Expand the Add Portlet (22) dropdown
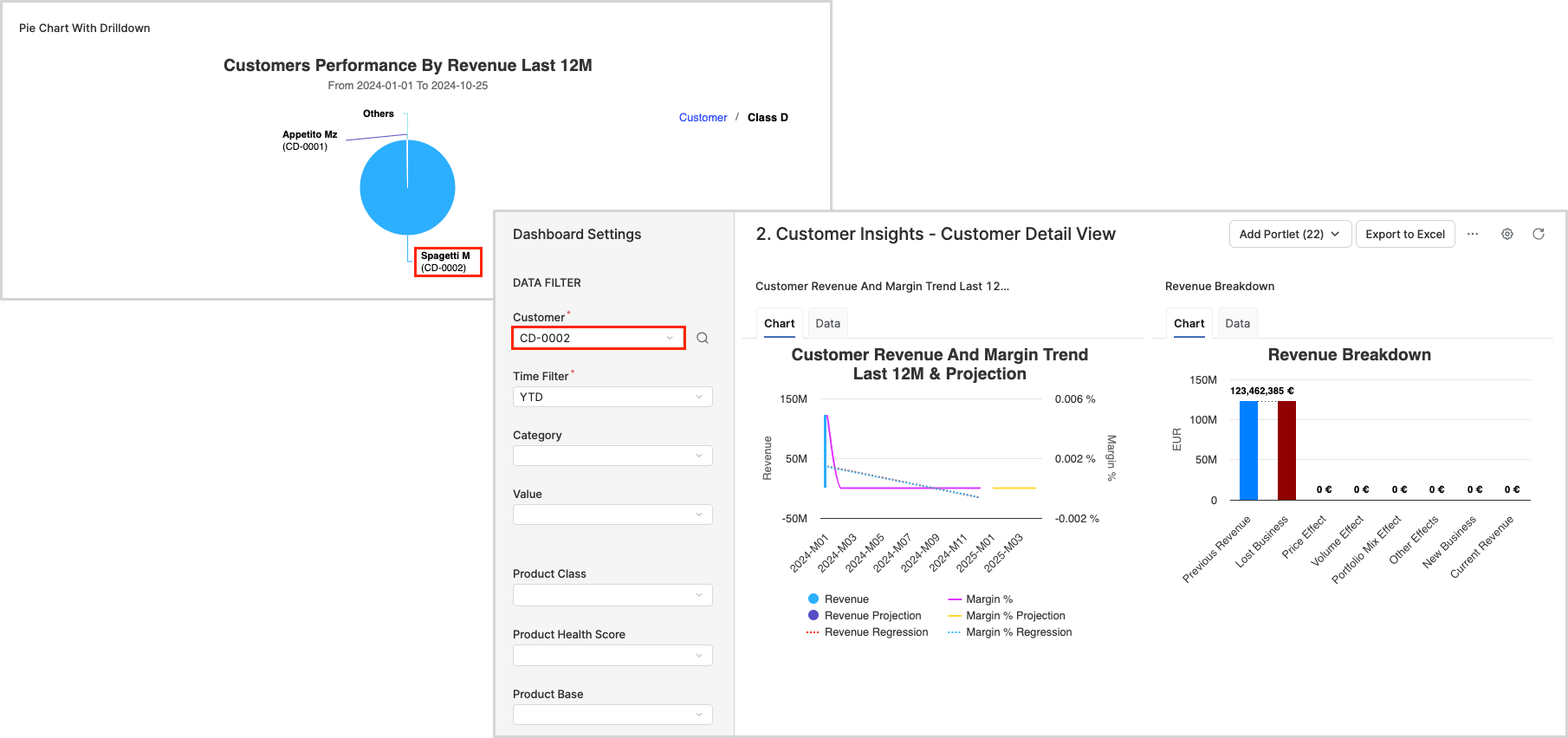Viewport: 1568px width, 738px height. pyautogui.click(x=1289, y=234)
